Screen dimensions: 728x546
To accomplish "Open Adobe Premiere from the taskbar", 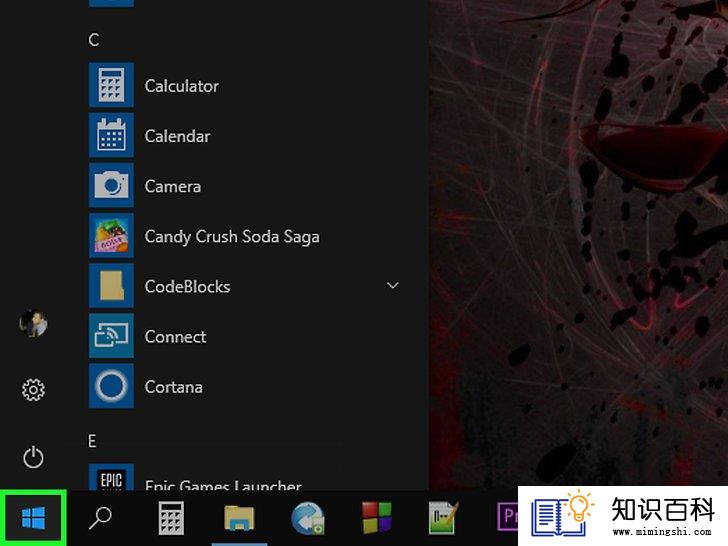I will (507, 516).
